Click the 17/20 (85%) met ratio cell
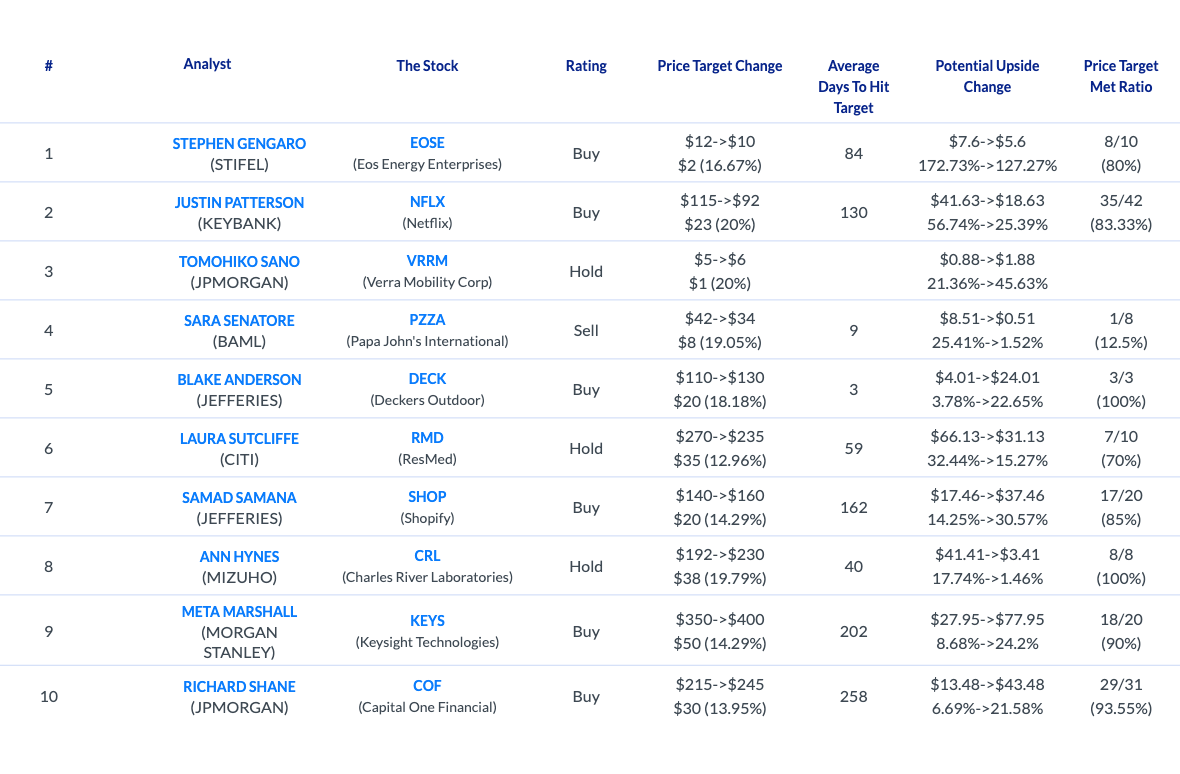1180x774 pixels. point(1121,507)
